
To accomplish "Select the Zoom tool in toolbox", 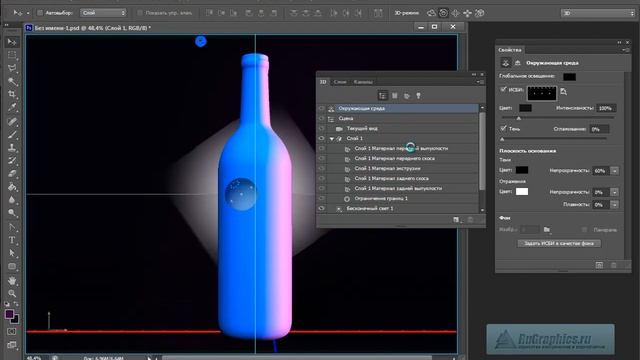I will point(12,293).
